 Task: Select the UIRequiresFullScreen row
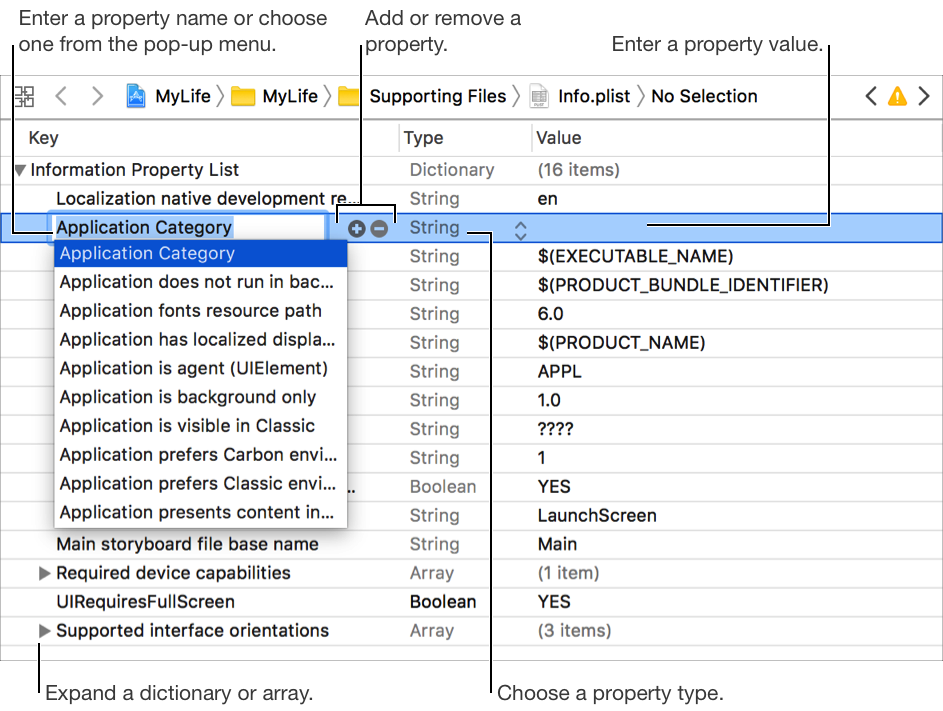[x=146, y=602]
